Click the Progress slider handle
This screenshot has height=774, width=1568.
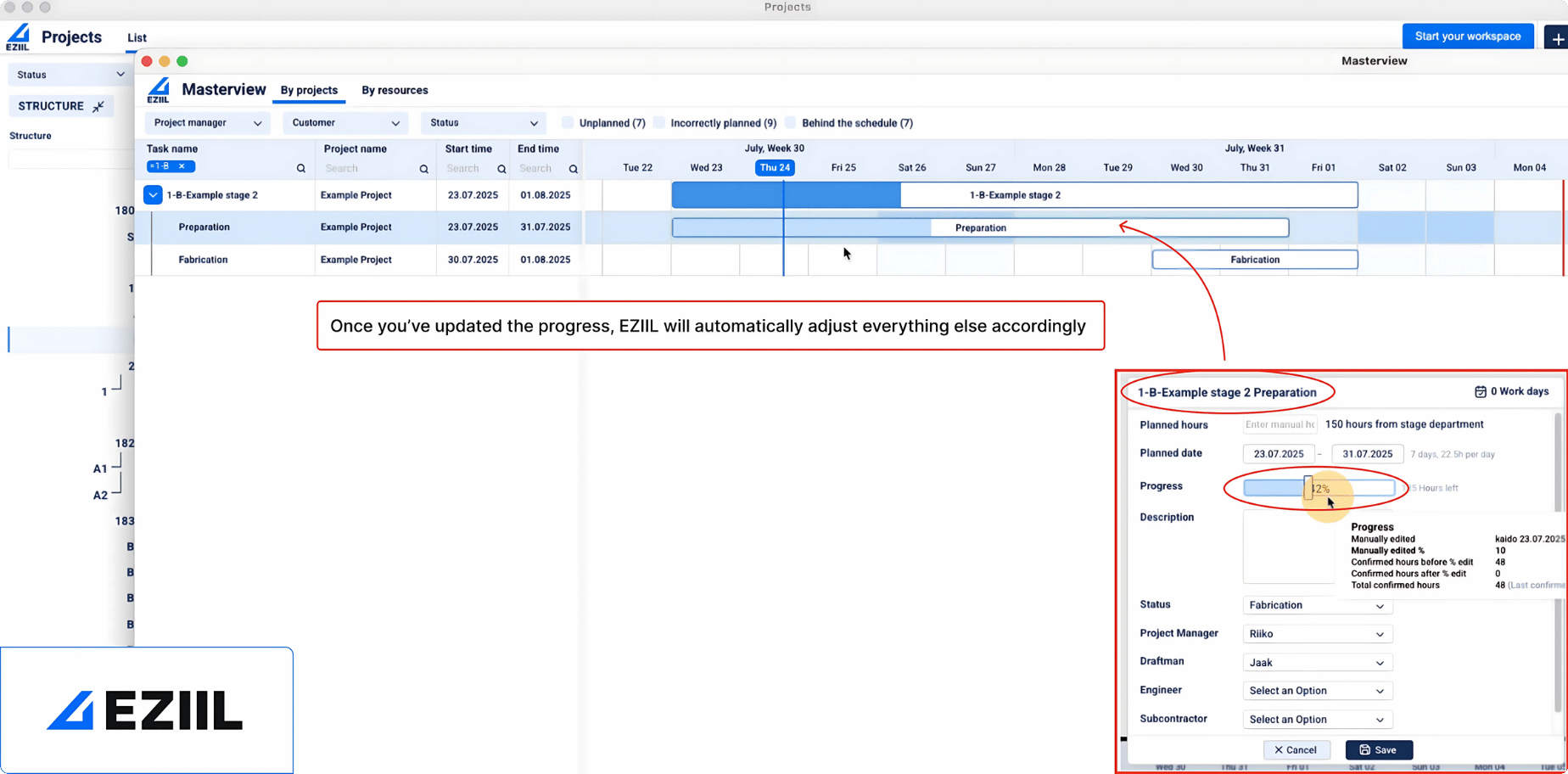[x=1308, y=488]
